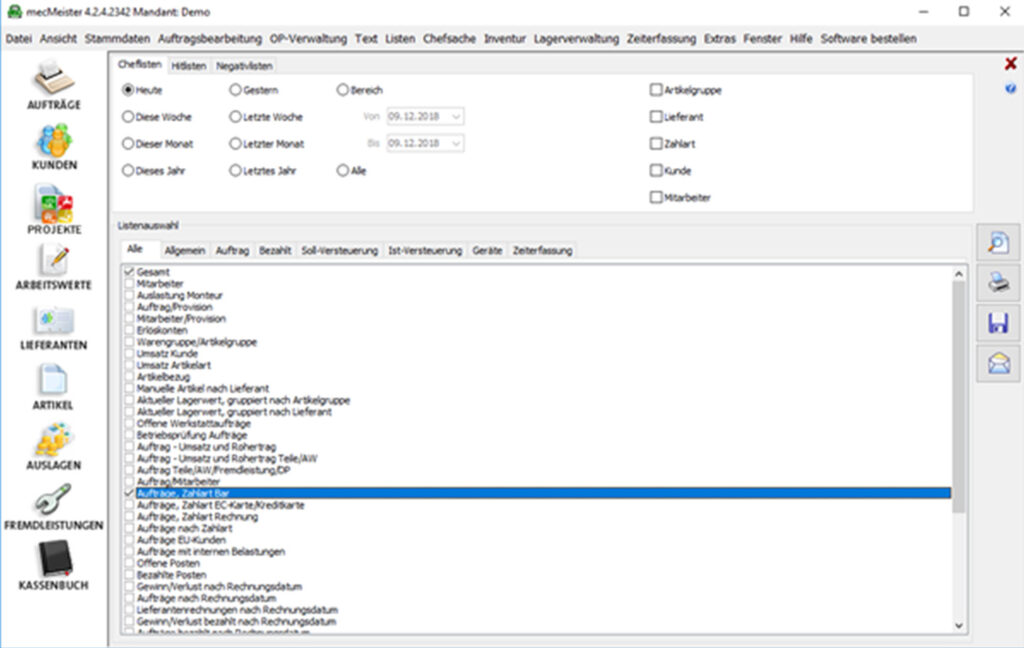Click the printer icon on right
This screenshot has width=1024, height=648.
[998, 283]
